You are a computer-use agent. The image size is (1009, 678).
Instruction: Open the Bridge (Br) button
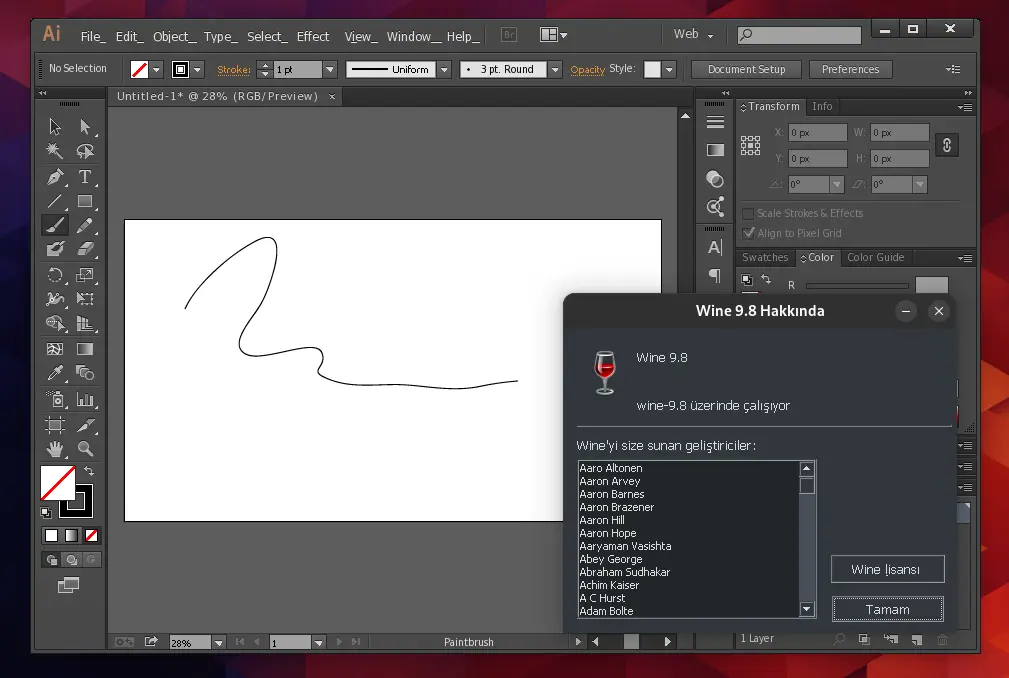click(x=509, y=35)
